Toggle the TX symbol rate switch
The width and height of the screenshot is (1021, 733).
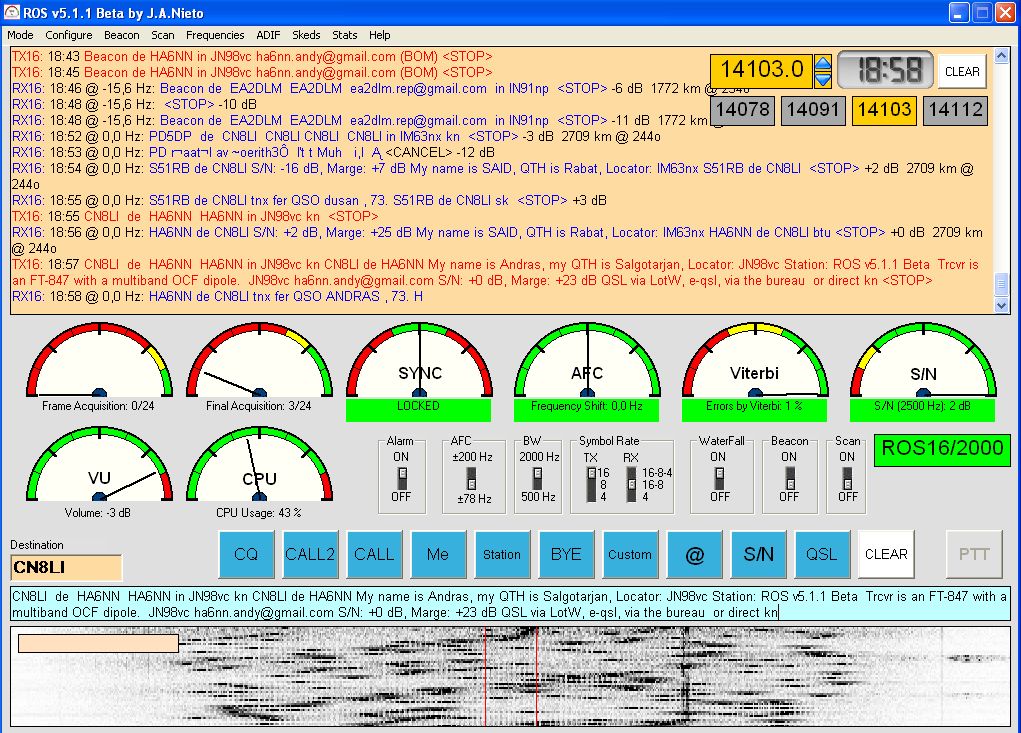pos(591,484)
